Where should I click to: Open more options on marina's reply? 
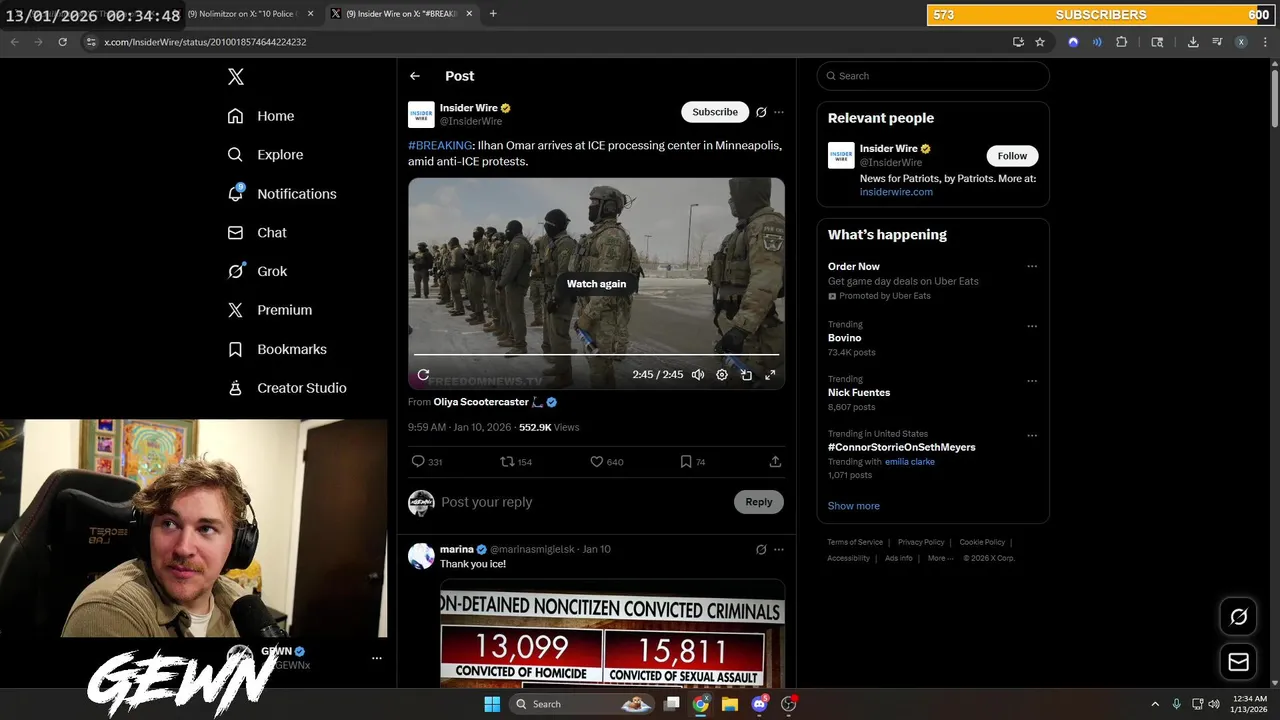pyautogui.click(x=779, y=549)
